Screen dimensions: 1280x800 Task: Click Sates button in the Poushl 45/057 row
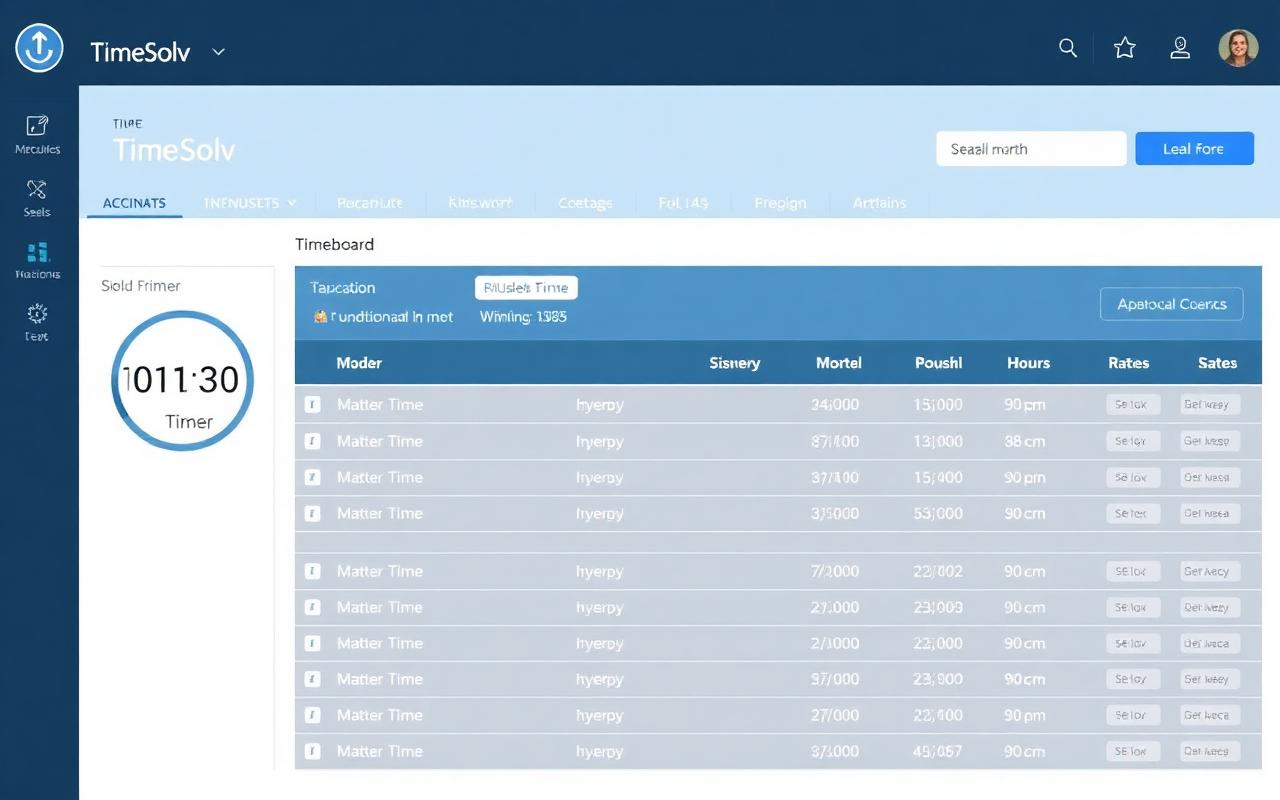click(x=1210, y=751)
